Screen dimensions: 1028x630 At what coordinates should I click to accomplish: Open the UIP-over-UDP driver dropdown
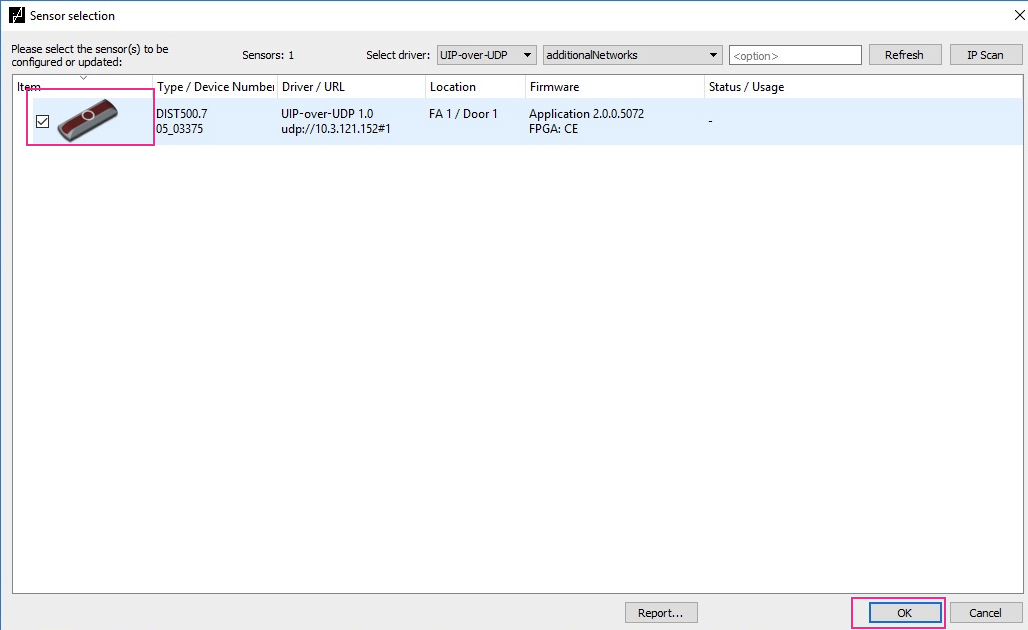tap(487, 55)
